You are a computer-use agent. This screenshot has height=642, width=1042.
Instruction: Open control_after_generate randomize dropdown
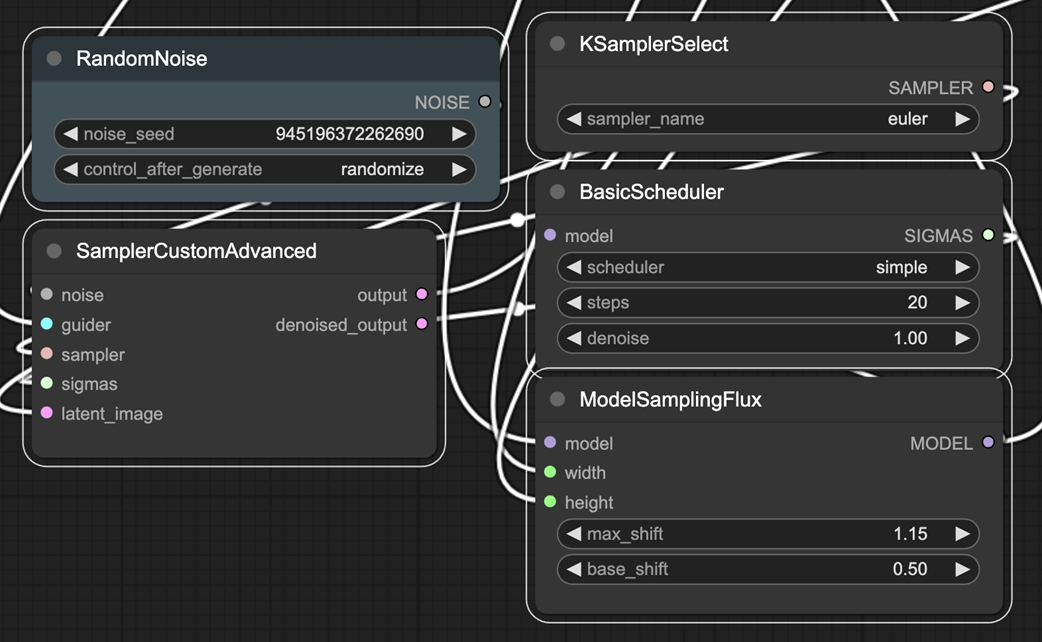(264, 170)
